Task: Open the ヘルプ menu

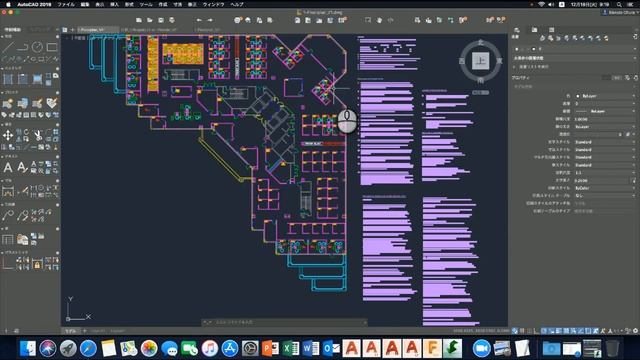Action: point(237,4)
